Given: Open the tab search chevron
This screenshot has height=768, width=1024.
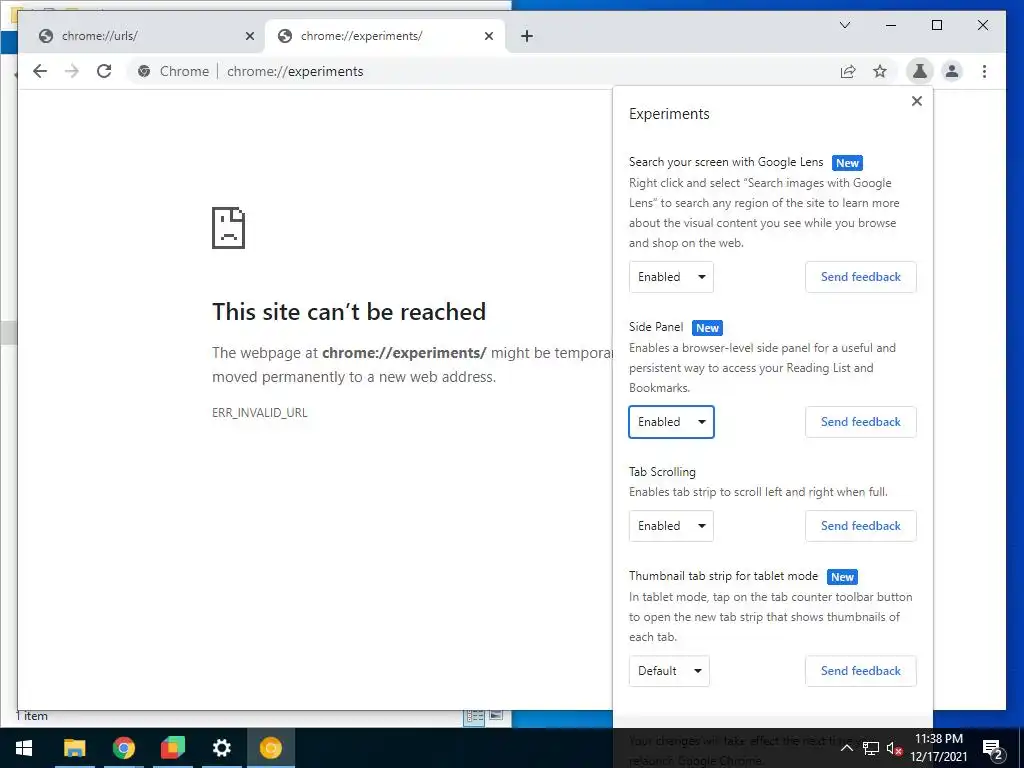Looking at the screenshot, I should tap(844, 25).
